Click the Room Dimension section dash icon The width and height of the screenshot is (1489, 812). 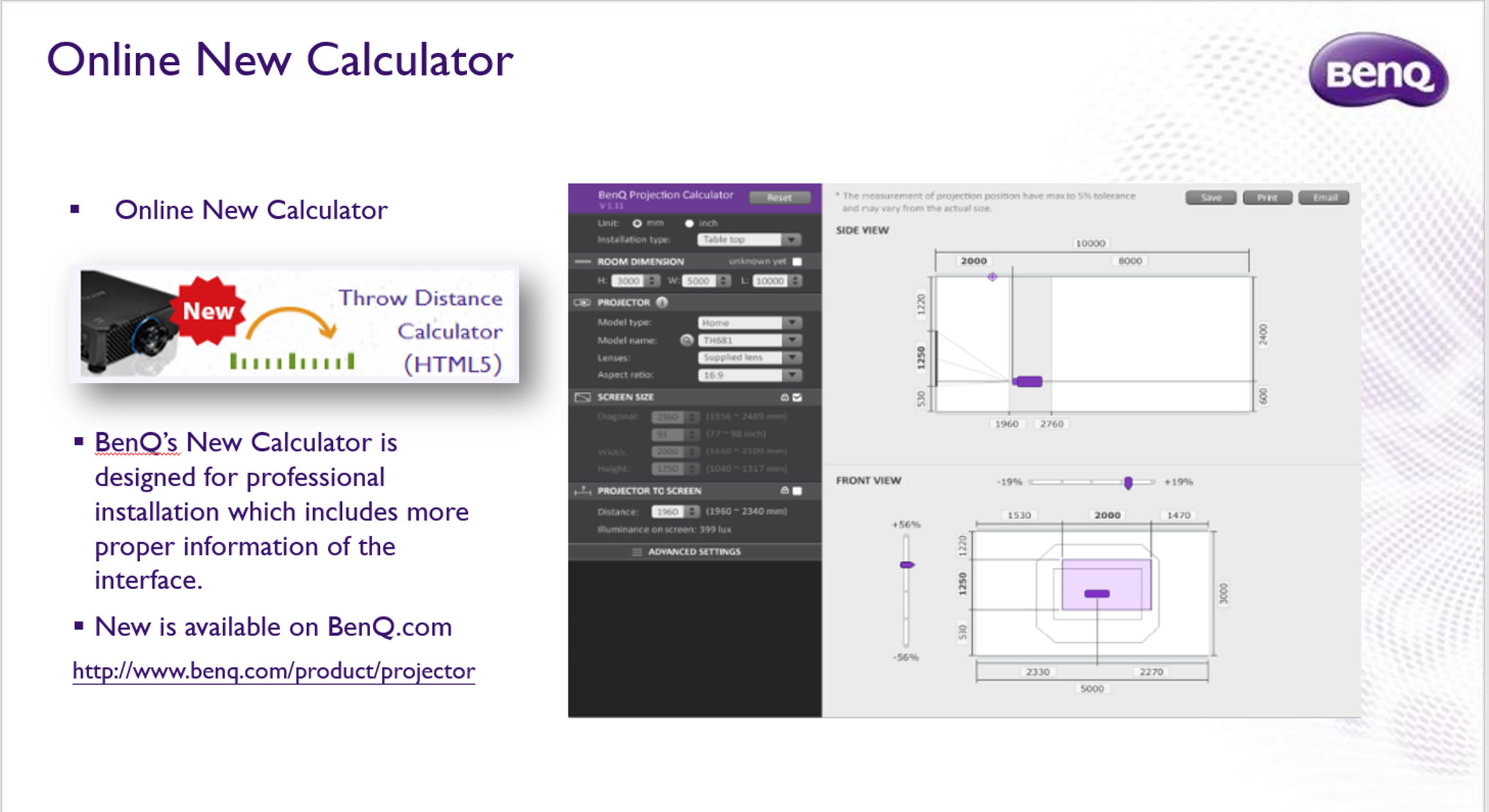(582, 261)
